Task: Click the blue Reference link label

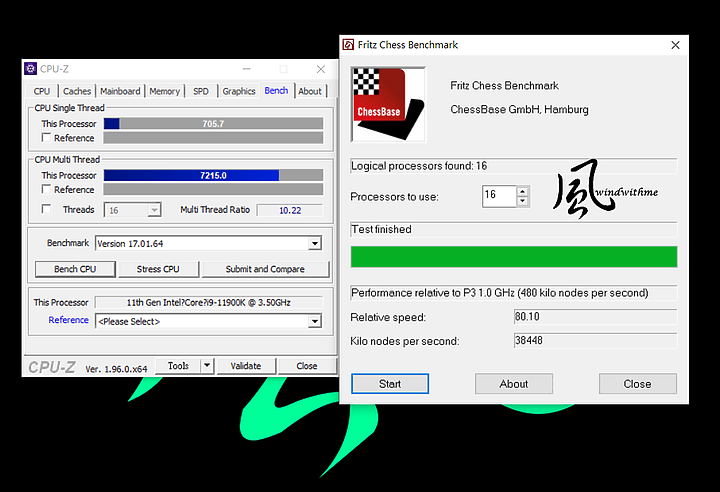Action: [x=68, y=320]
